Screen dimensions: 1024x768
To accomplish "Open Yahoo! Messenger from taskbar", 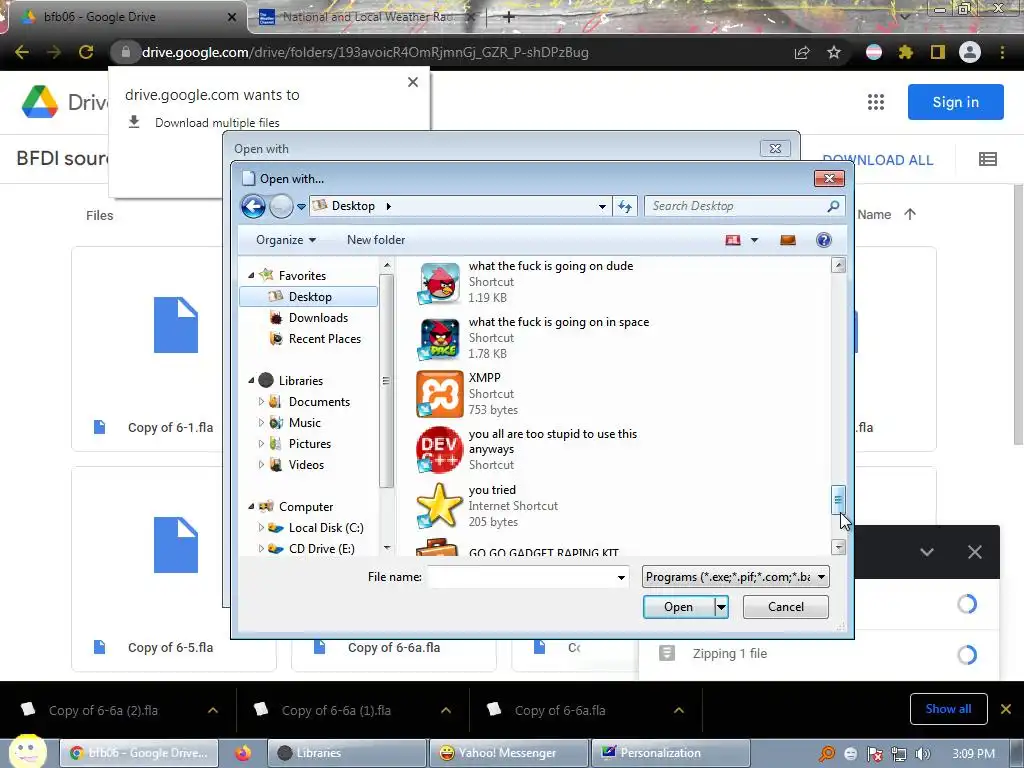I will [x=508, y=753].
